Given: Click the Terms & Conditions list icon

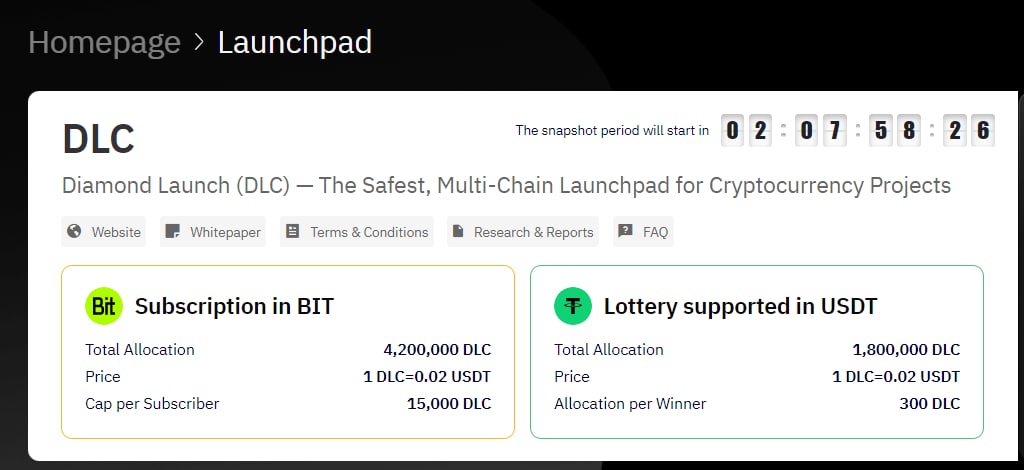Looking at the screenshot, I should click(x=293, y=232).
